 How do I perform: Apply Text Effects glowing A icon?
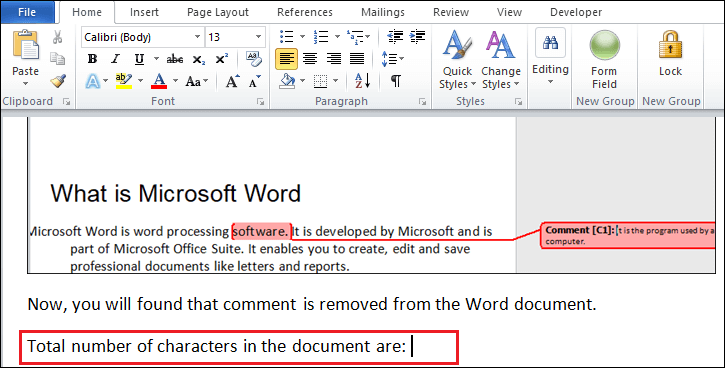pyautogui.click(x=92, y=81)
